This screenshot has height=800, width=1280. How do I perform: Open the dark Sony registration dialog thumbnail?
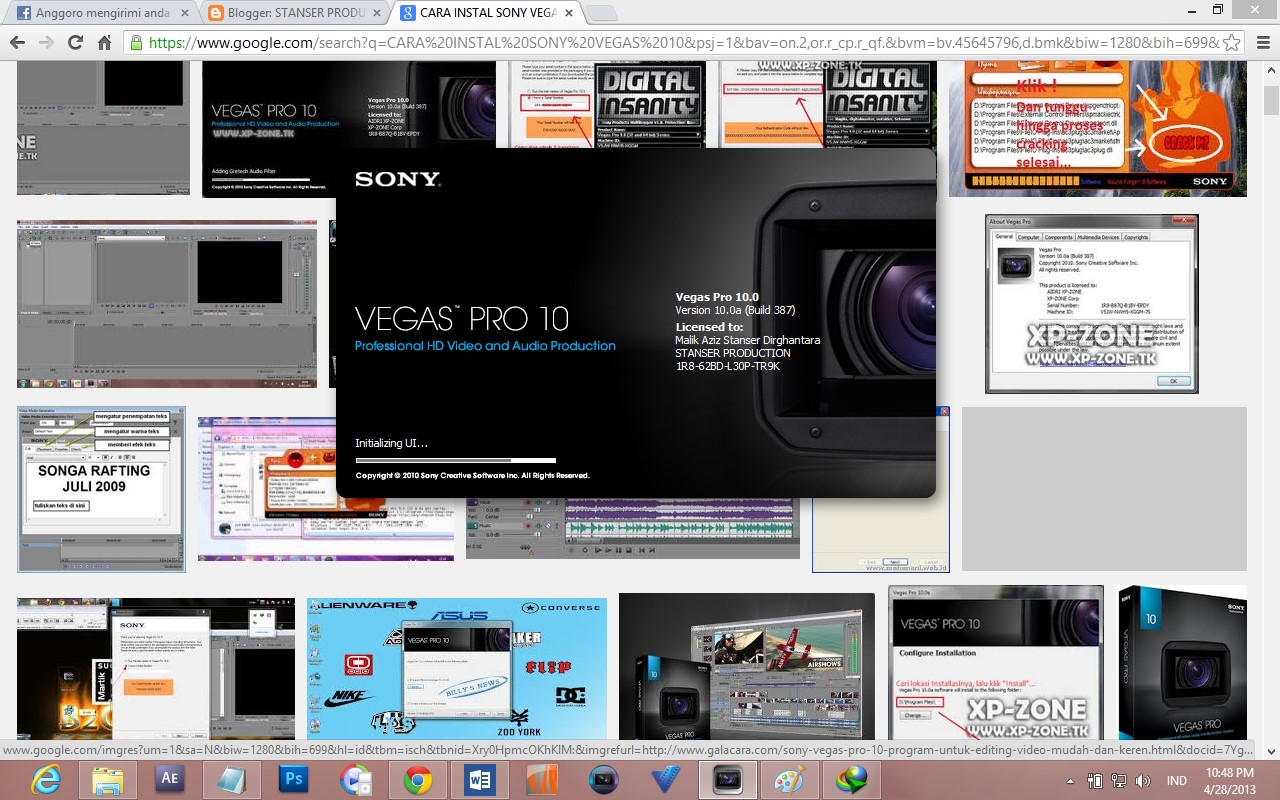[156, 668]
